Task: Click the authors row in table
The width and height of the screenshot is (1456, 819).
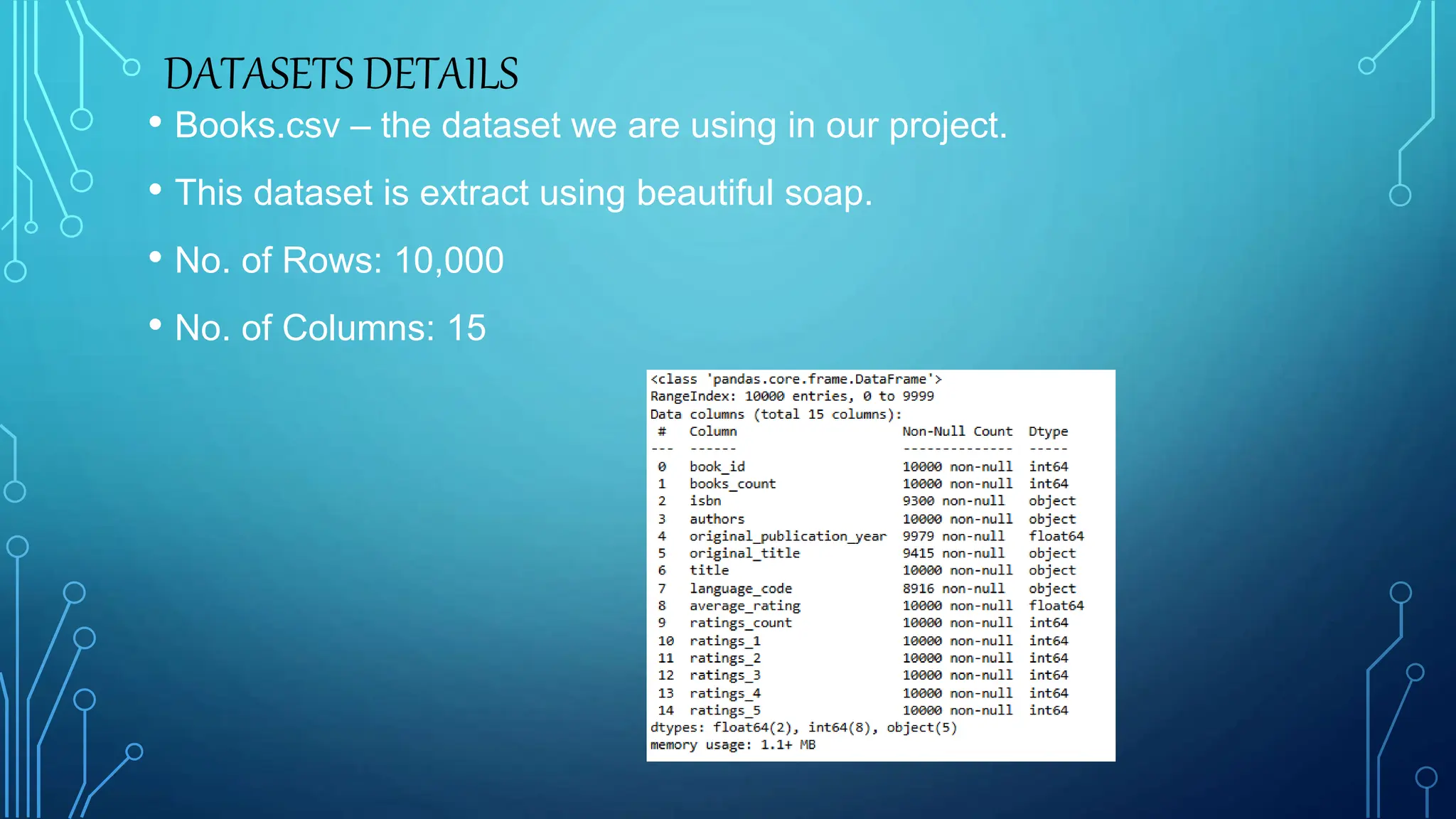Action: (717, 519)
